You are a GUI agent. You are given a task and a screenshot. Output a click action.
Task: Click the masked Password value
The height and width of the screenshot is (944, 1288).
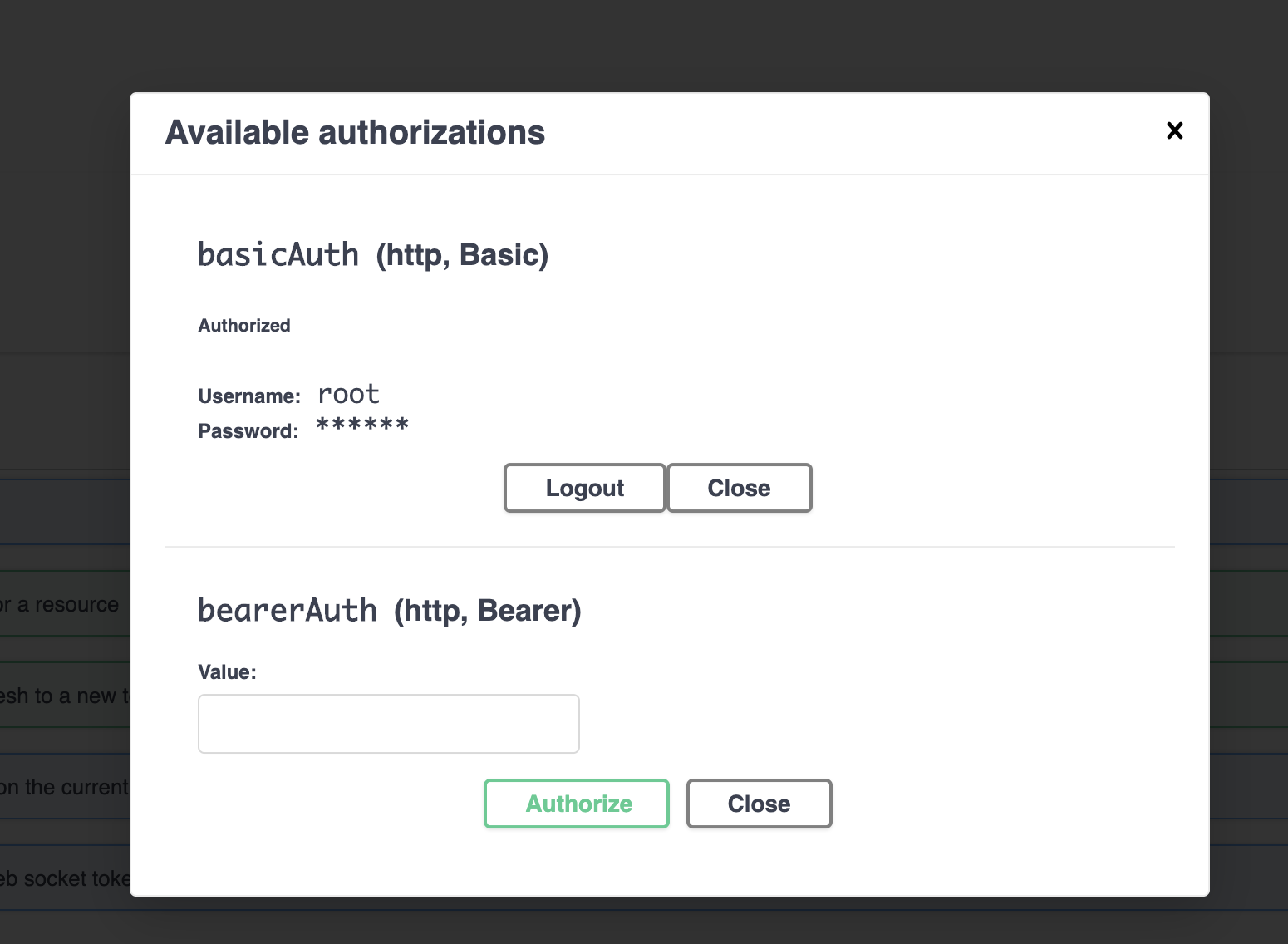[x=361, y=426]
